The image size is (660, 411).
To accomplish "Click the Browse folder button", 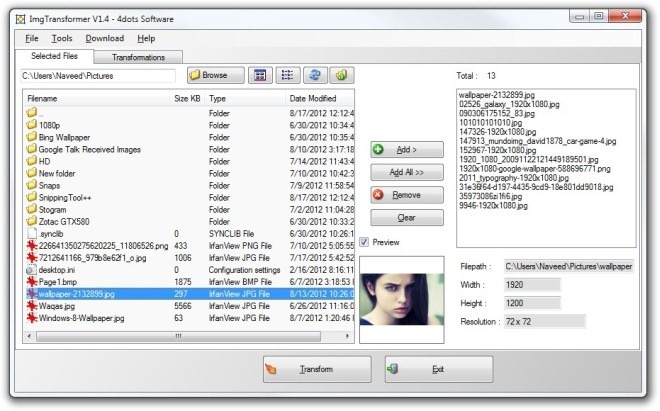I will [x=215, y=75].
